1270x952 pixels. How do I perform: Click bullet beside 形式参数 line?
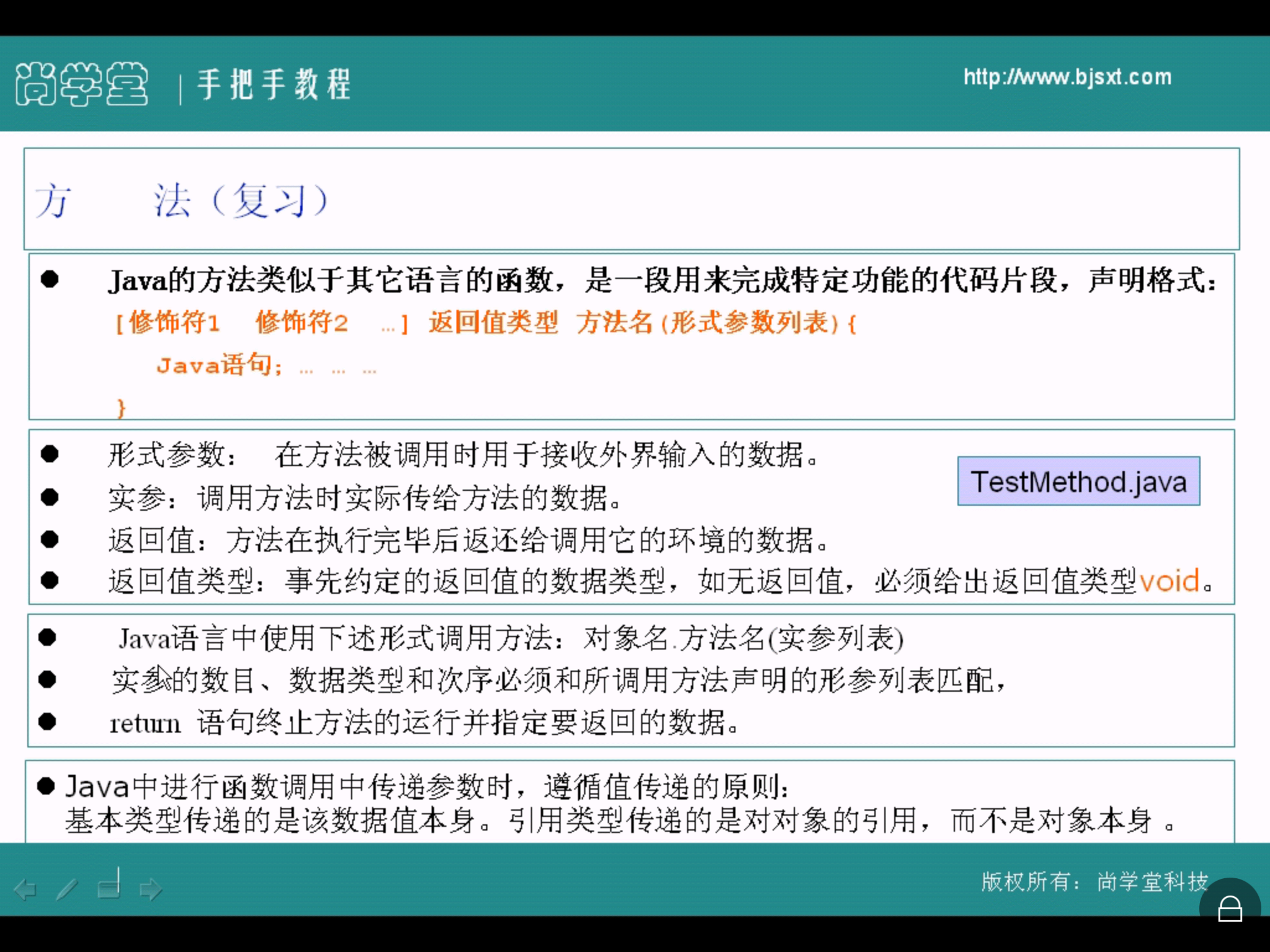coord(50,454)
